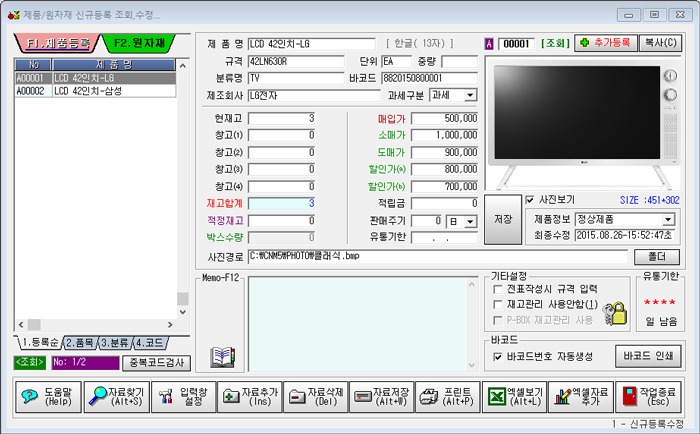Select the 2.품목 sort tab

pyautogui.click(x=80, y=343)
